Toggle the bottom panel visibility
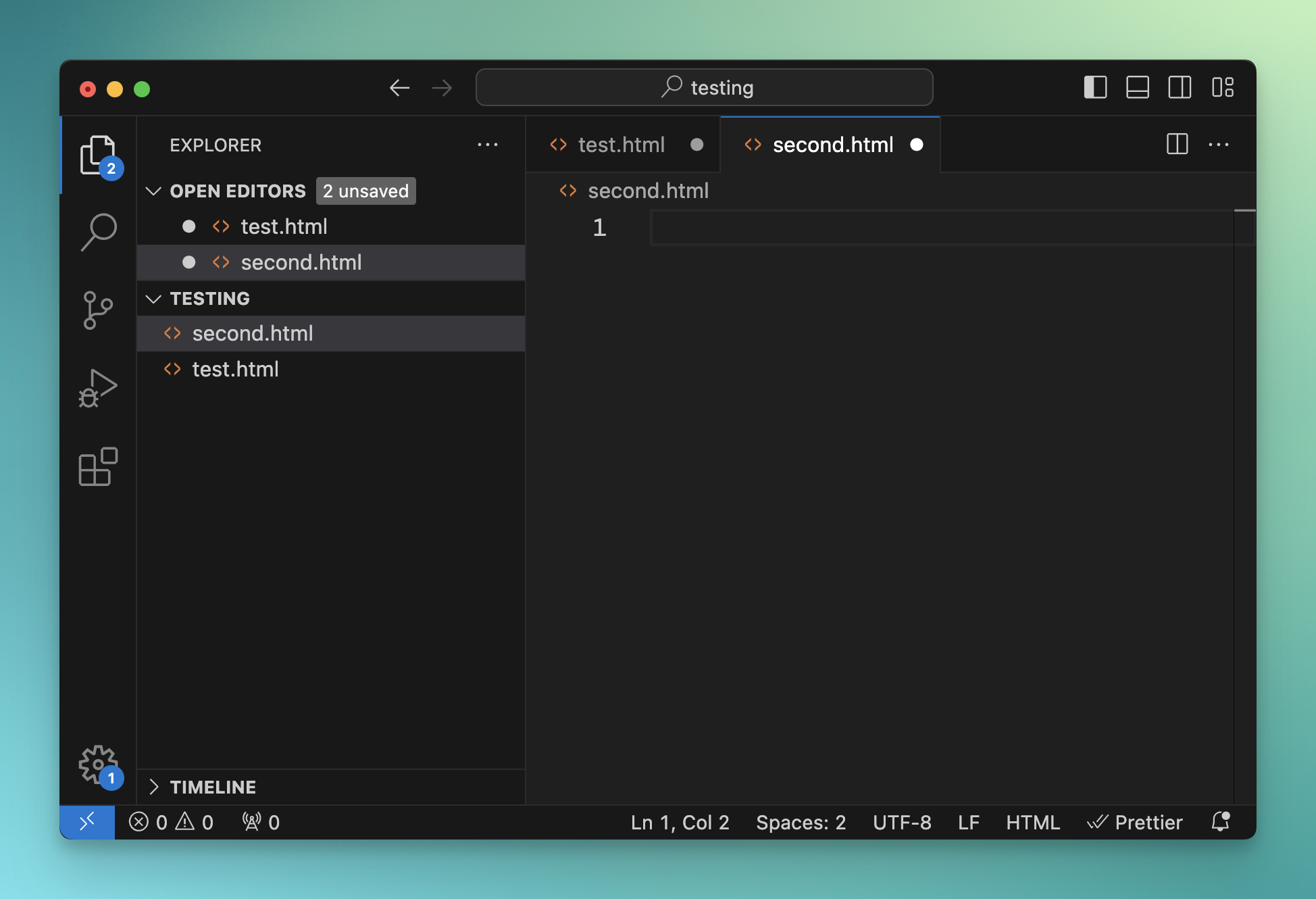The width and height of the screenshot is (1316, 899). tap(1138, 88)
